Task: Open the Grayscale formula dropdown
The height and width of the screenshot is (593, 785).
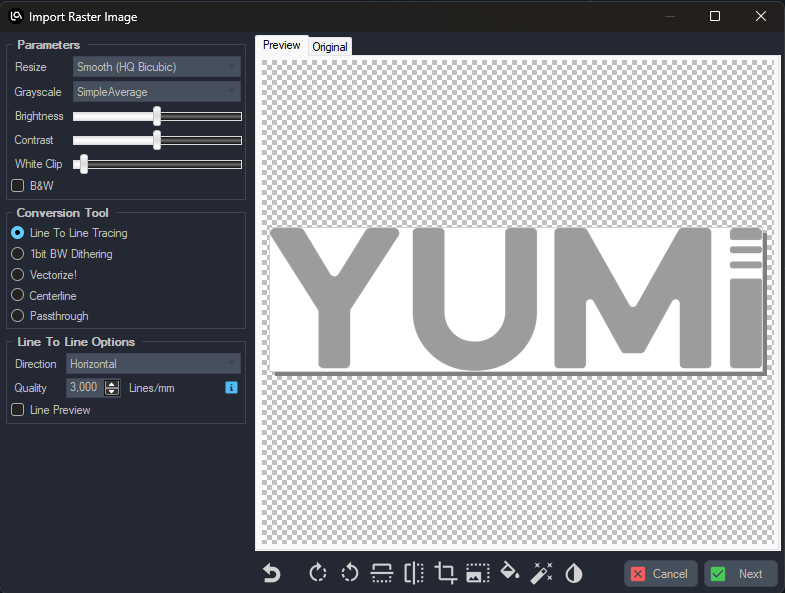Action: point(157,92)
